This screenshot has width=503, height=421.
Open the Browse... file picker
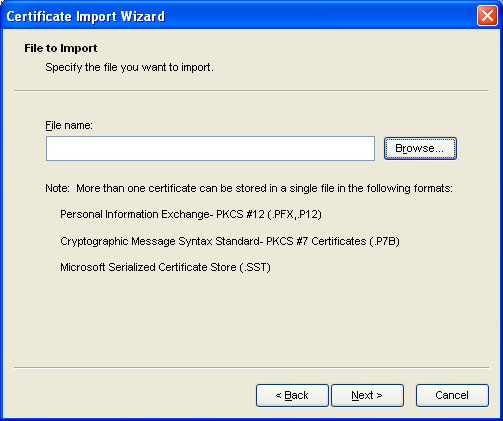click(x=420, y=148)
